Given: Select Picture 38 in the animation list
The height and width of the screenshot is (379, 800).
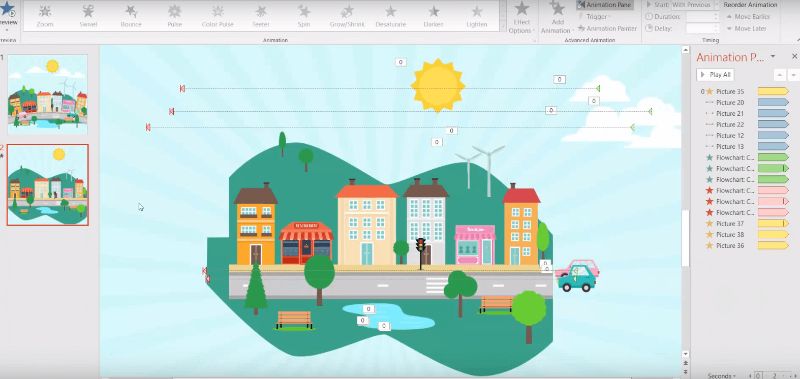Looking at the screenshot, I should [x=730, y=235].
